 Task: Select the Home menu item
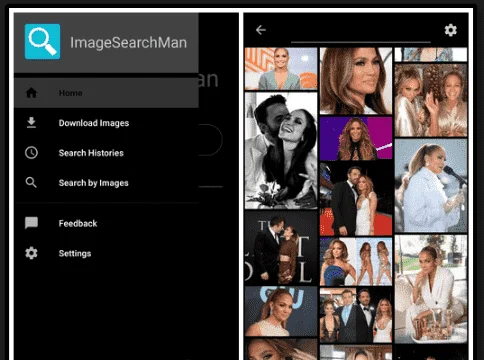click(106, 93)
